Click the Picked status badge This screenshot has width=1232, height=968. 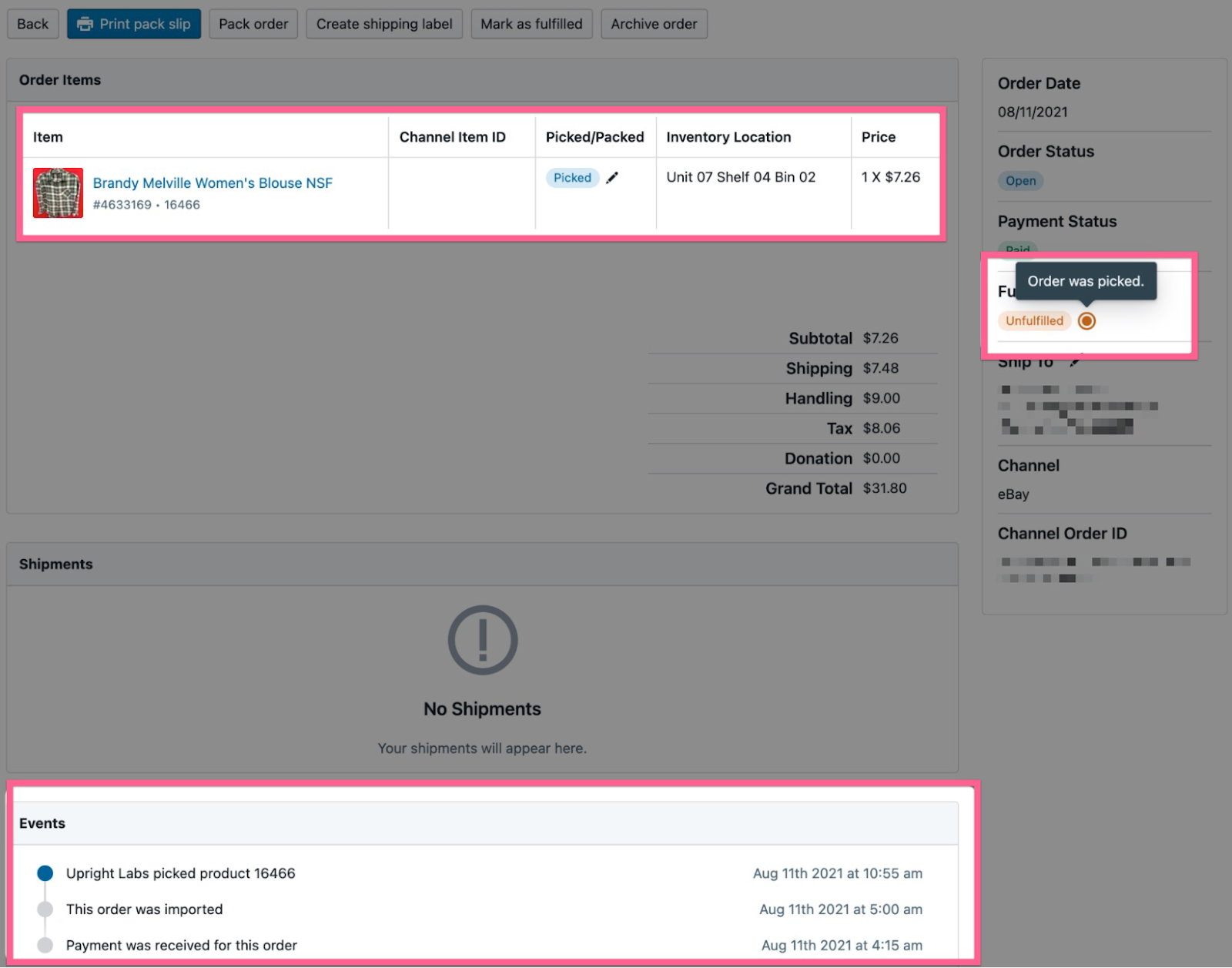[x=572, y=178]
